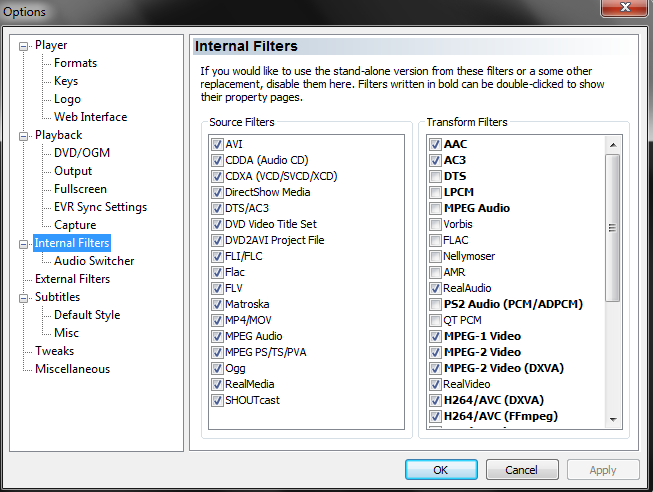
Task: Uncheck the MPEG-2 Video (DXVA) filter
Action: click(435, 368)
